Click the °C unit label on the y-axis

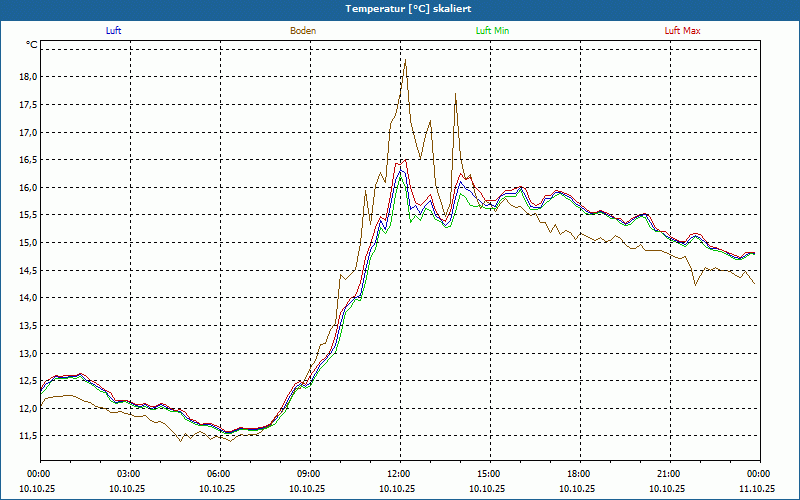click(x=32, y=45)
